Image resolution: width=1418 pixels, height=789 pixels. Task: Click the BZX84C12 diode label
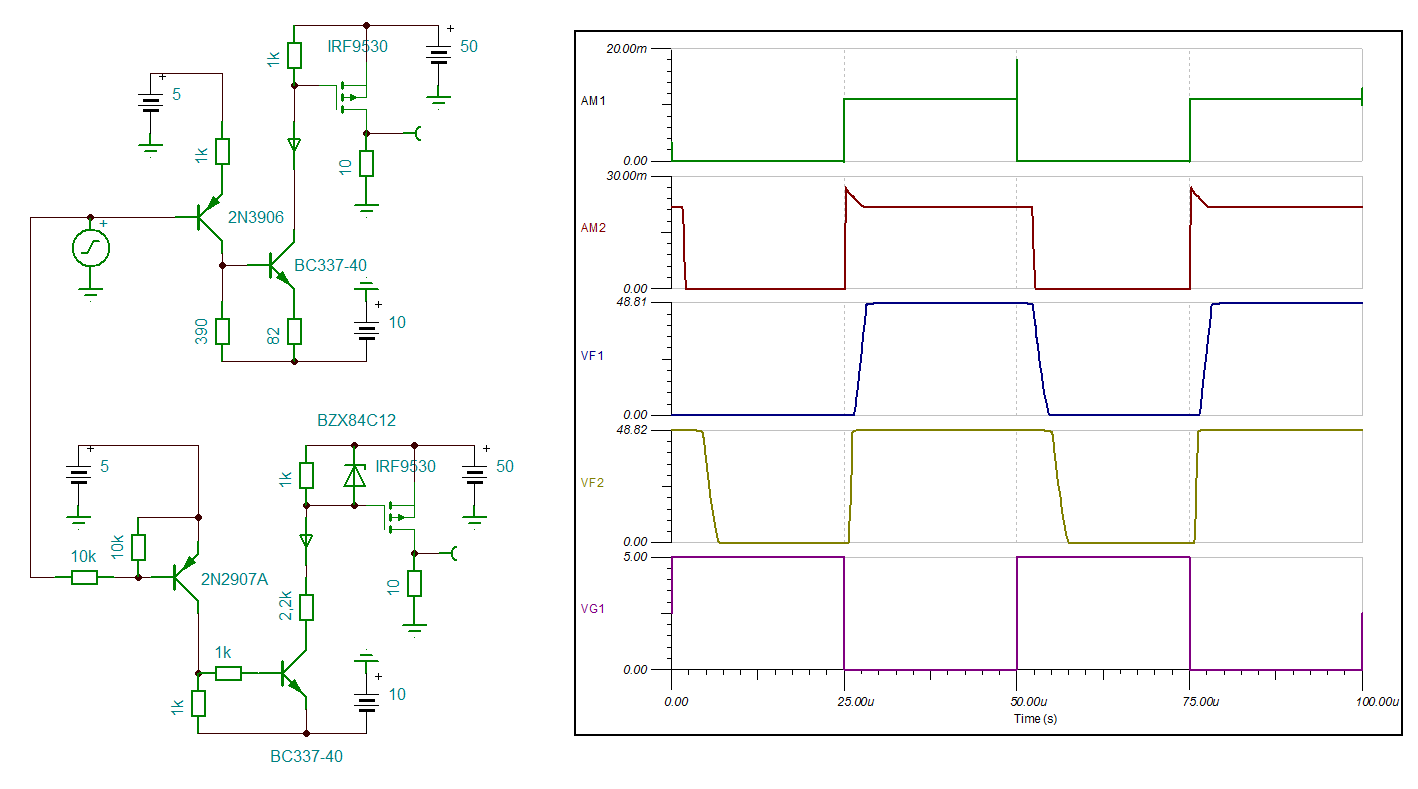[x=356, y=420]
